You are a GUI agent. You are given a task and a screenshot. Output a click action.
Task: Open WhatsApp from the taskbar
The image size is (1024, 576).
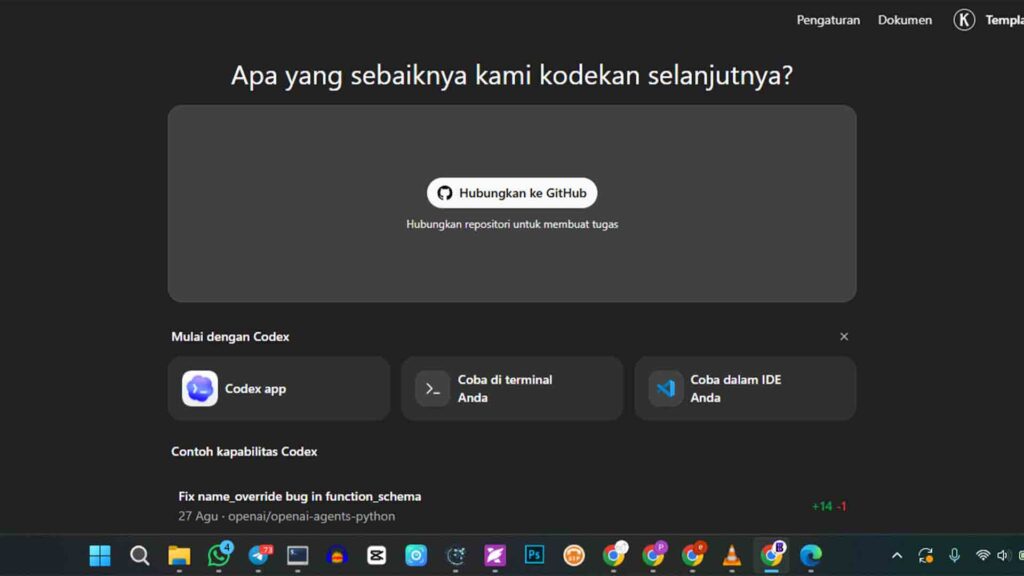218,555
